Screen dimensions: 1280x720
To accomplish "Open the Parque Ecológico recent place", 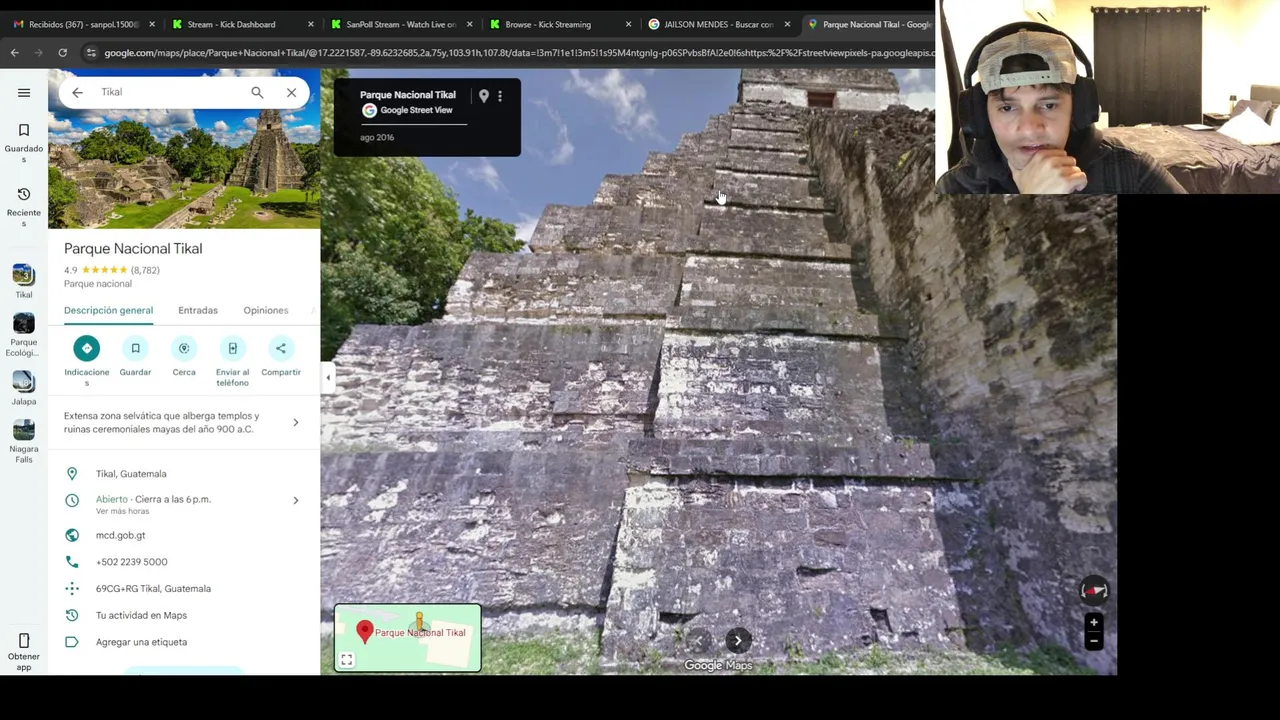I will tap(24, 334).
